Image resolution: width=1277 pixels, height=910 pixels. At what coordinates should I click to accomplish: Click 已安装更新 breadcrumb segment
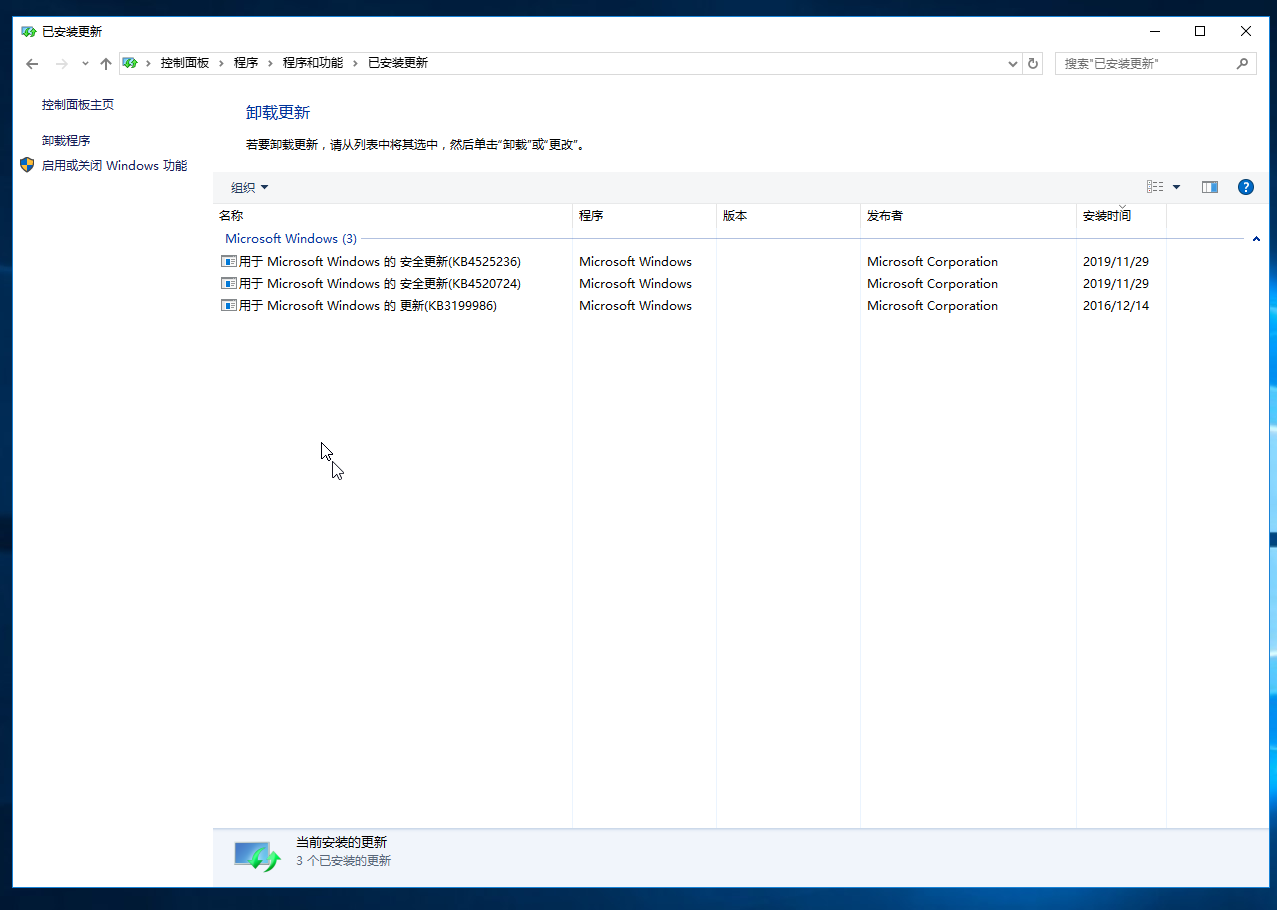tap(398, 63)
